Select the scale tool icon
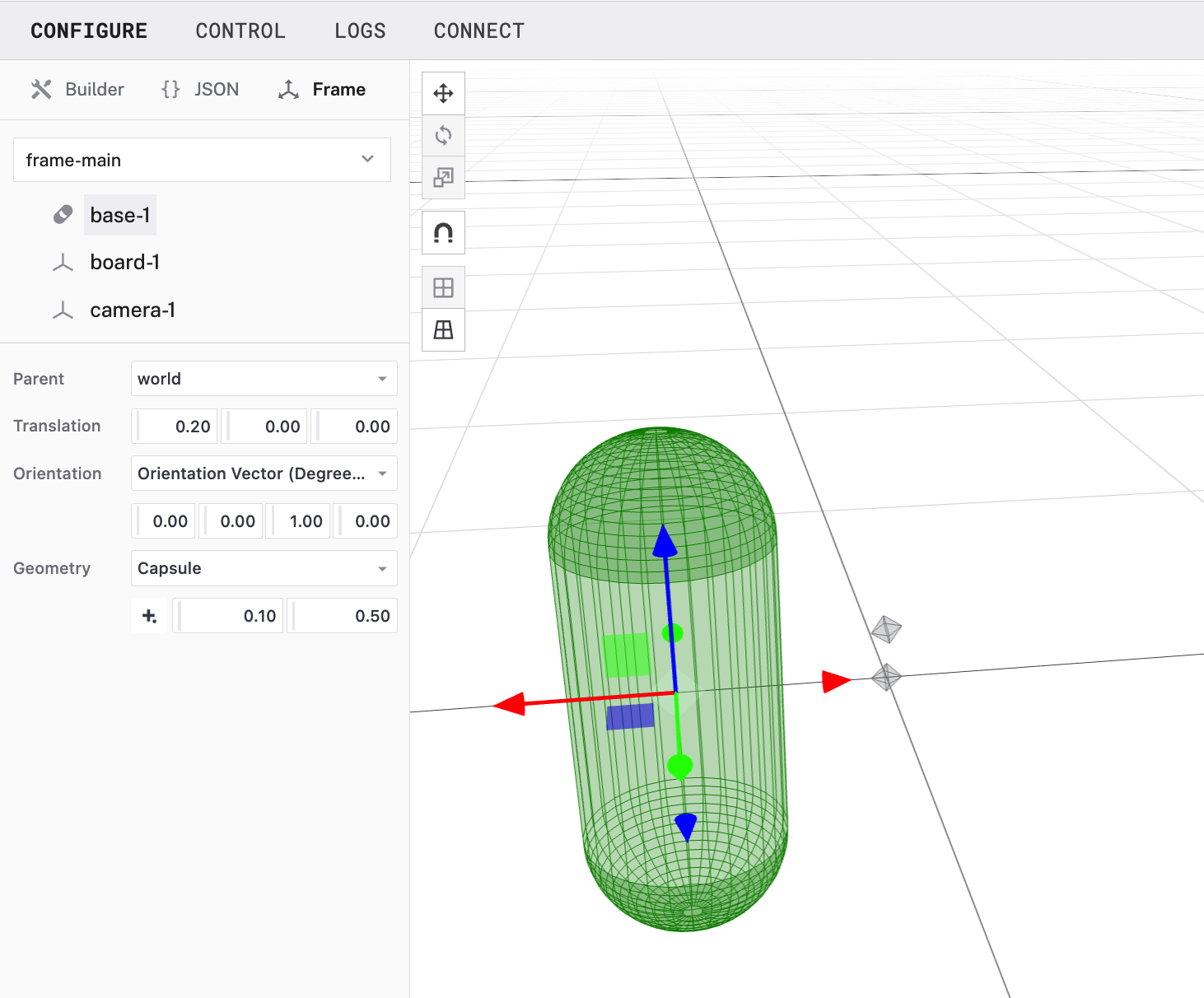 pyautogui.click(x=443, y=177)
